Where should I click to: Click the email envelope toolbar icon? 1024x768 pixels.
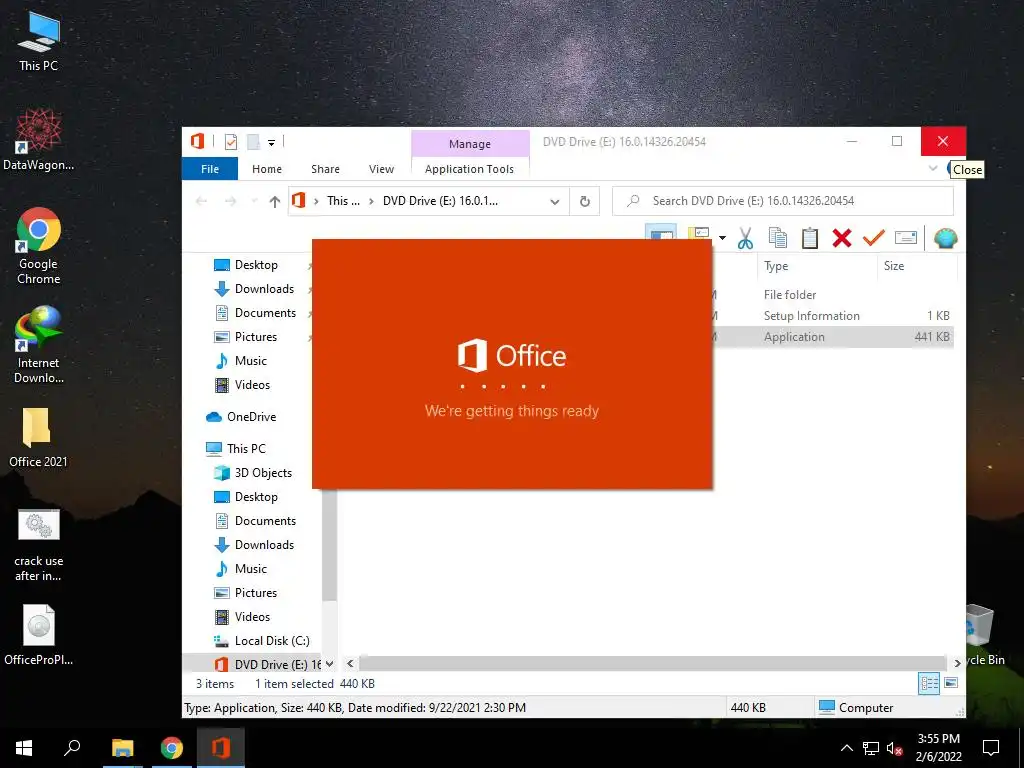(x=906, y=238)
